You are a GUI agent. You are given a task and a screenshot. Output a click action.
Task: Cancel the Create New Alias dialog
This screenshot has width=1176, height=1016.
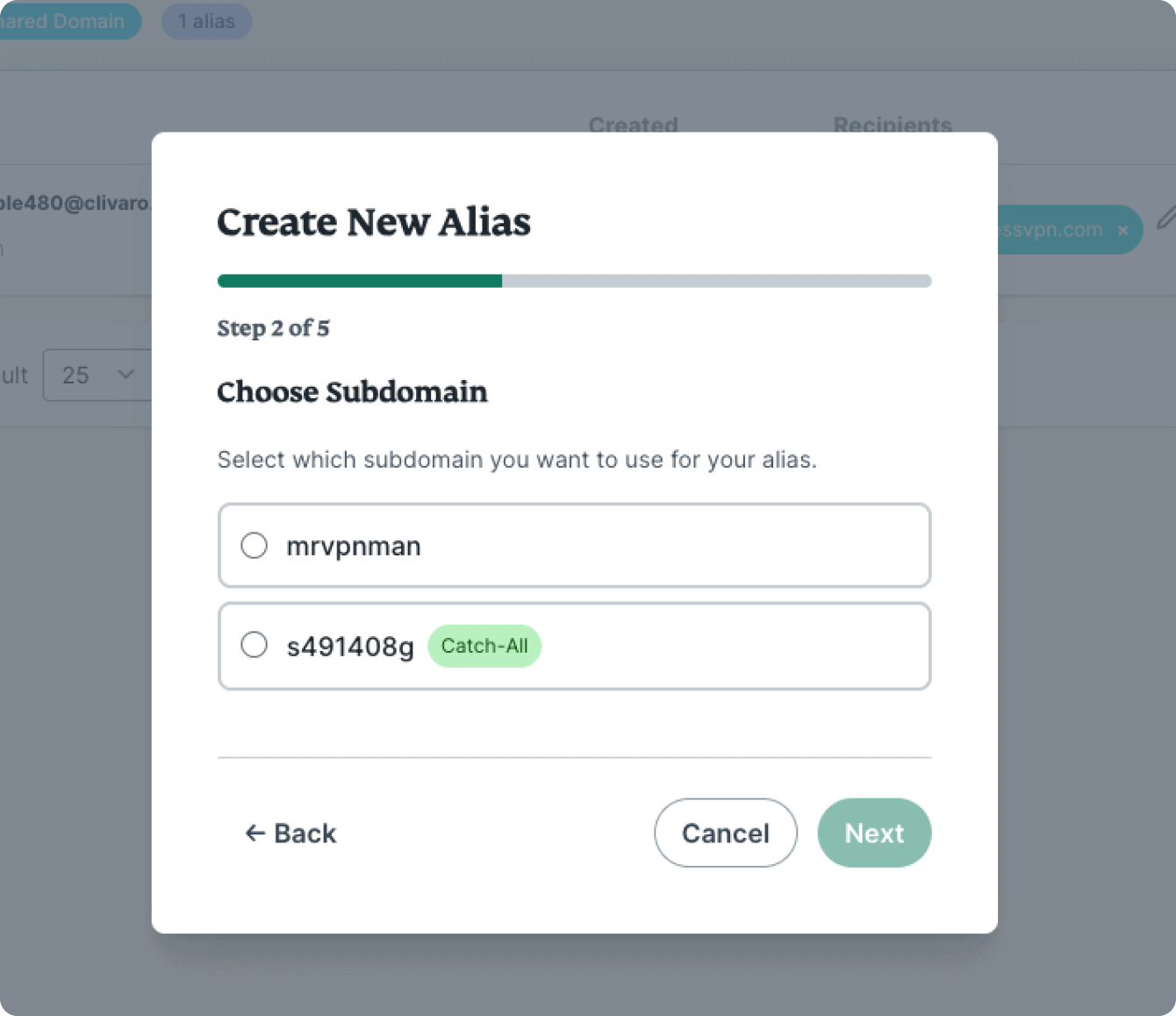(x=725, y=833)
